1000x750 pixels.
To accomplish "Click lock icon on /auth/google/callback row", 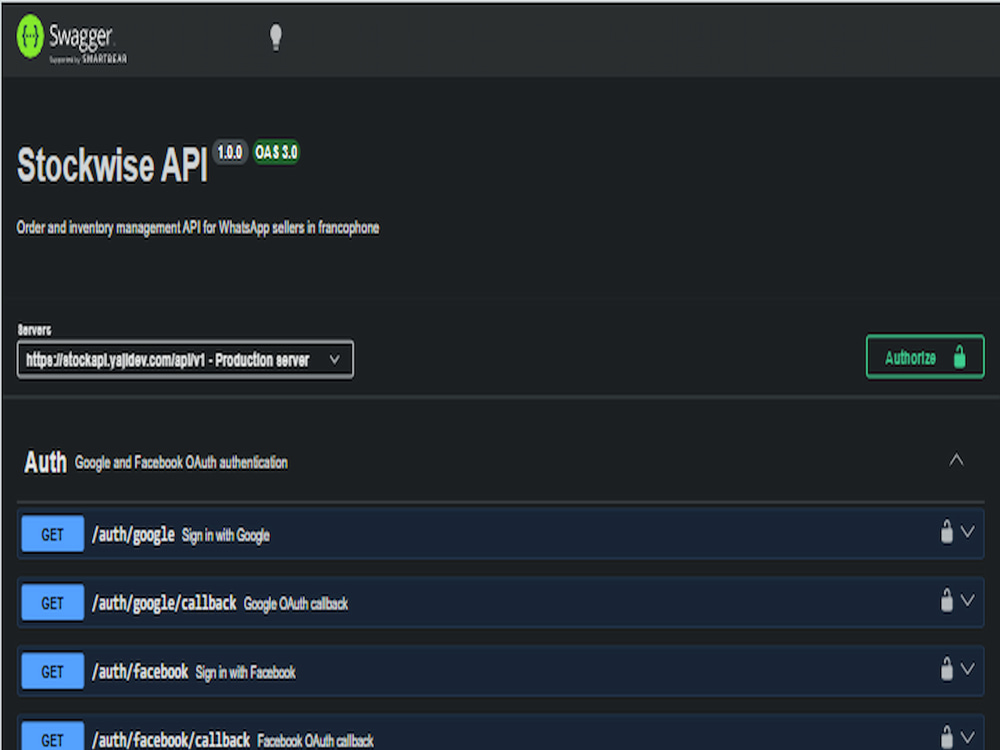I will 946,600.
